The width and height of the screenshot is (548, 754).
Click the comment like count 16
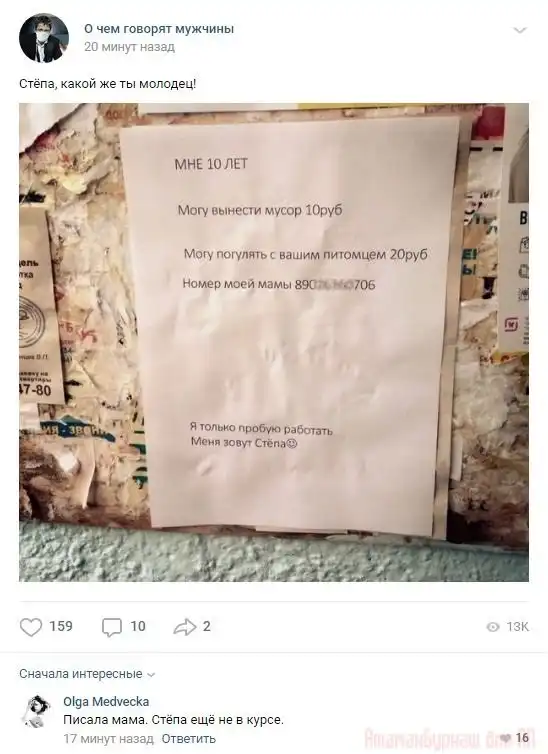(522, 738)
